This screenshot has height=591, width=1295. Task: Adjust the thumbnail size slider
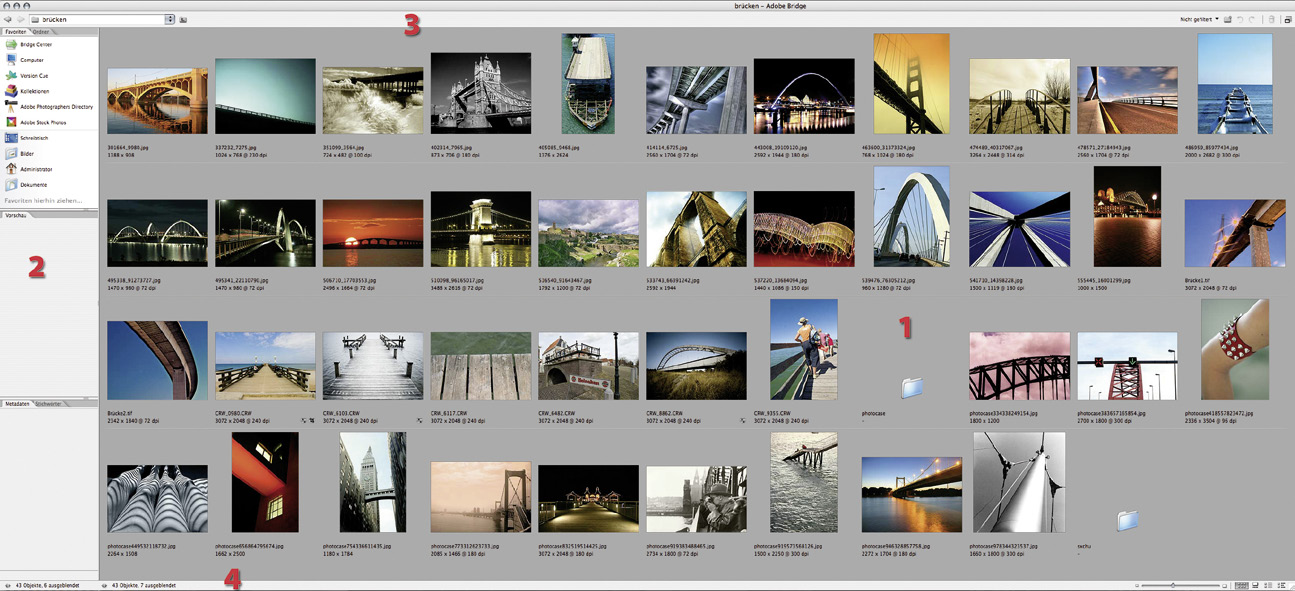tap(1172, 585)
